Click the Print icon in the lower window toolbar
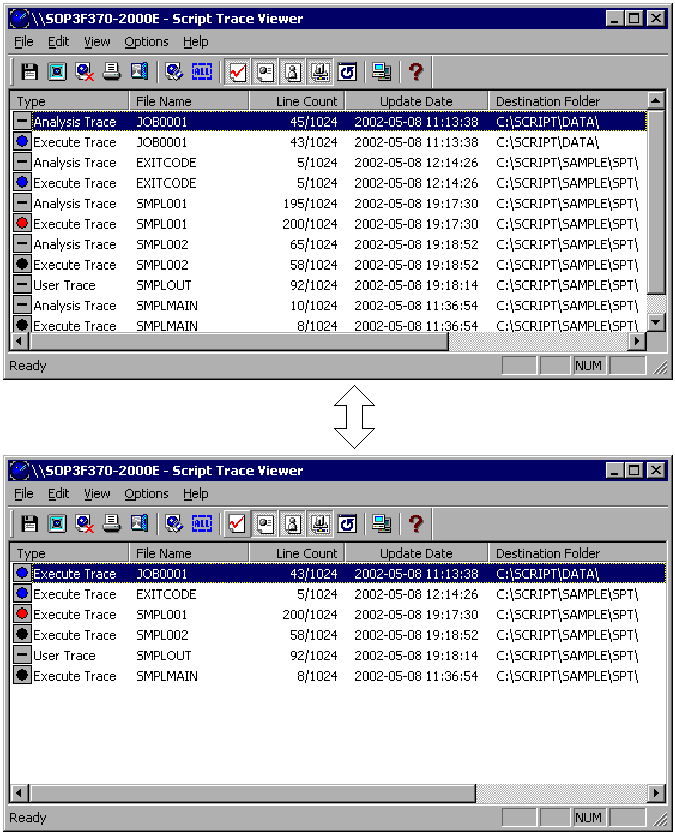 click(112, 524)
